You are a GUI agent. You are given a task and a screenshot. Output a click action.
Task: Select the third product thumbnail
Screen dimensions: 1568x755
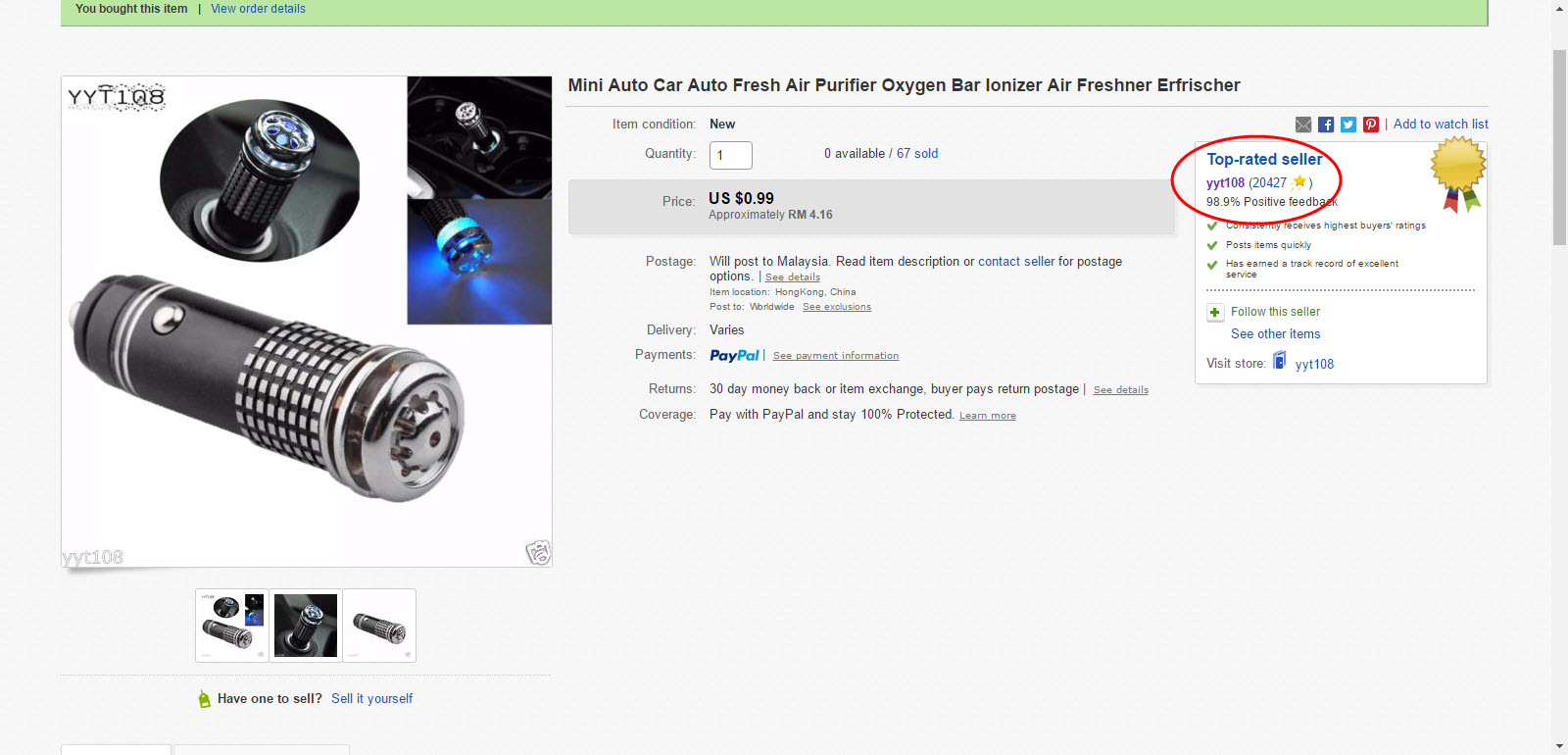(x=379, y=626)
